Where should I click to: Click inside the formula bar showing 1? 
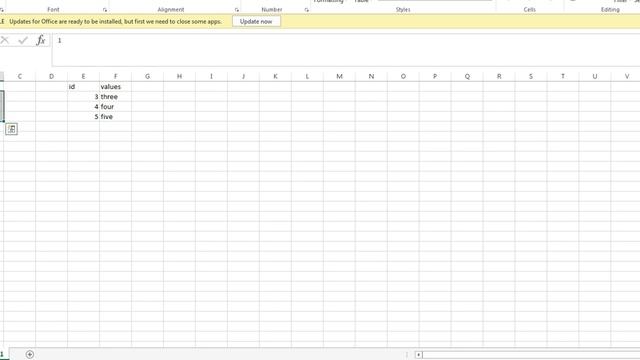(x=346, y=50)
